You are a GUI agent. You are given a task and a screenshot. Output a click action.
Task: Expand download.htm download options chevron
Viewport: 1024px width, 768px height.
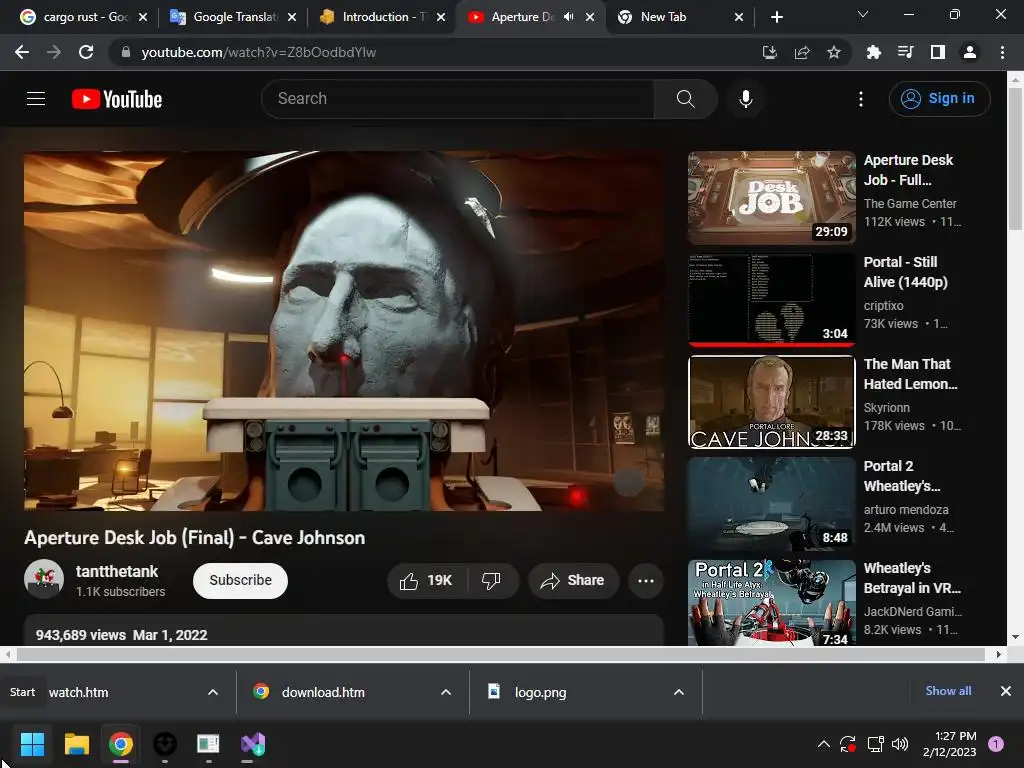click(446, 692)
